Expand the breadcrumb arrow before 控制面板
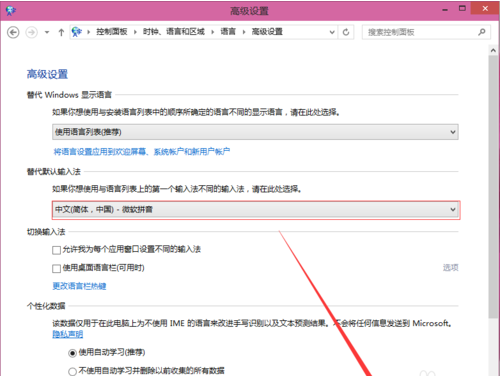 (x=89, y=32)
